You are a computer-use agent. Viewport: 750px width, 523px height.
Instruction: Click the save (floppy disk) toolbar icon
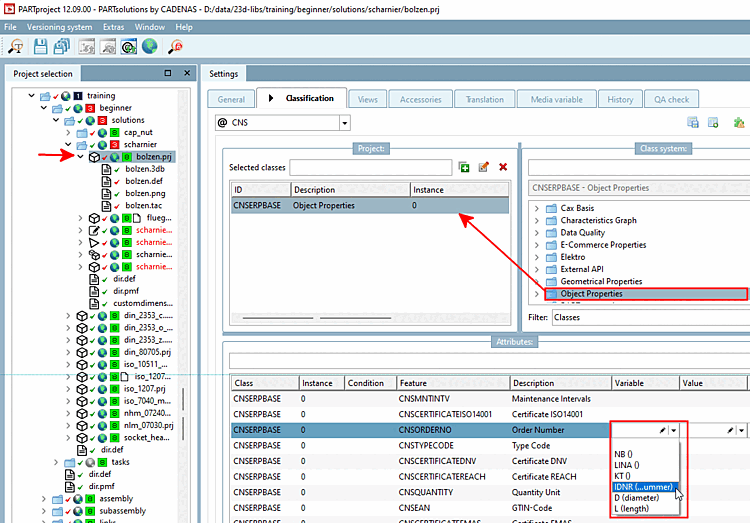41,46
